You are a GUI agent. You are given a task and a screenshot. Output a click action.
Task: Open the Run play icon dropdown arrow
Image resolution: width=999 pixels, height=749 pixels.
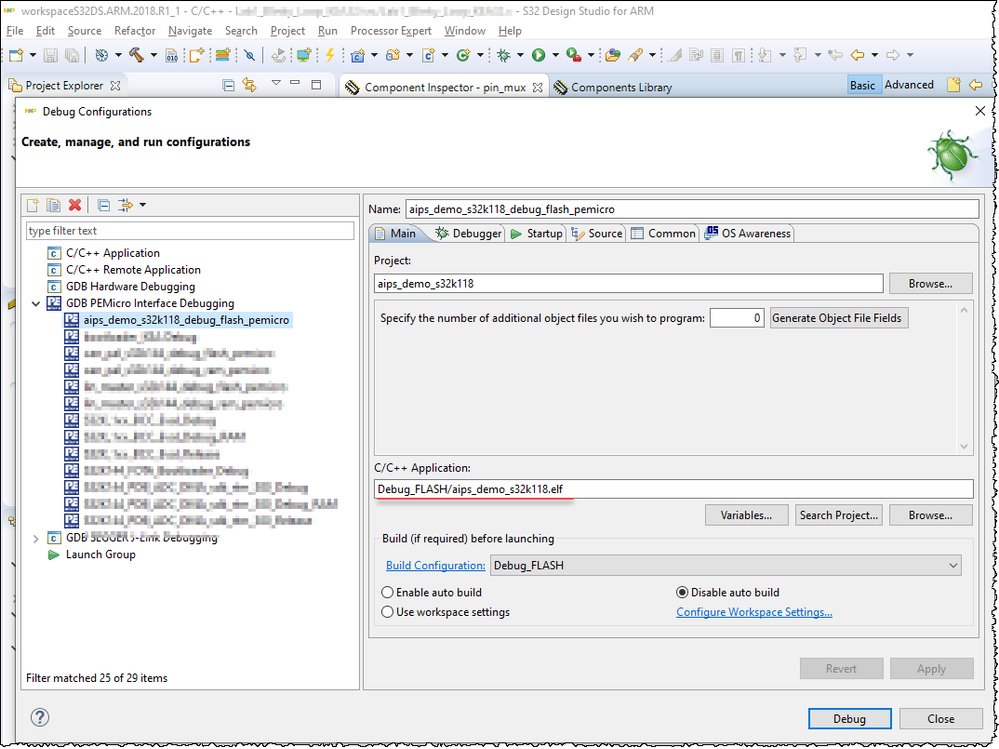click(555, 55)
